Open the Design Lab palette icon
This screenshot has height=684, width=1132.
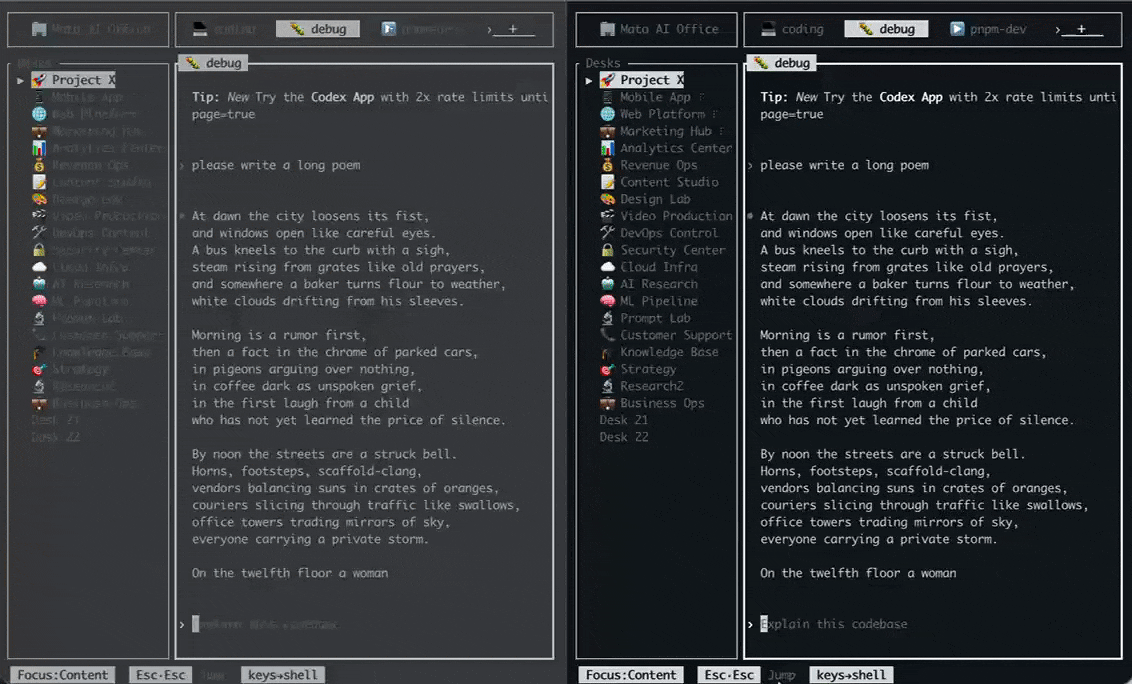coord(608,199)
